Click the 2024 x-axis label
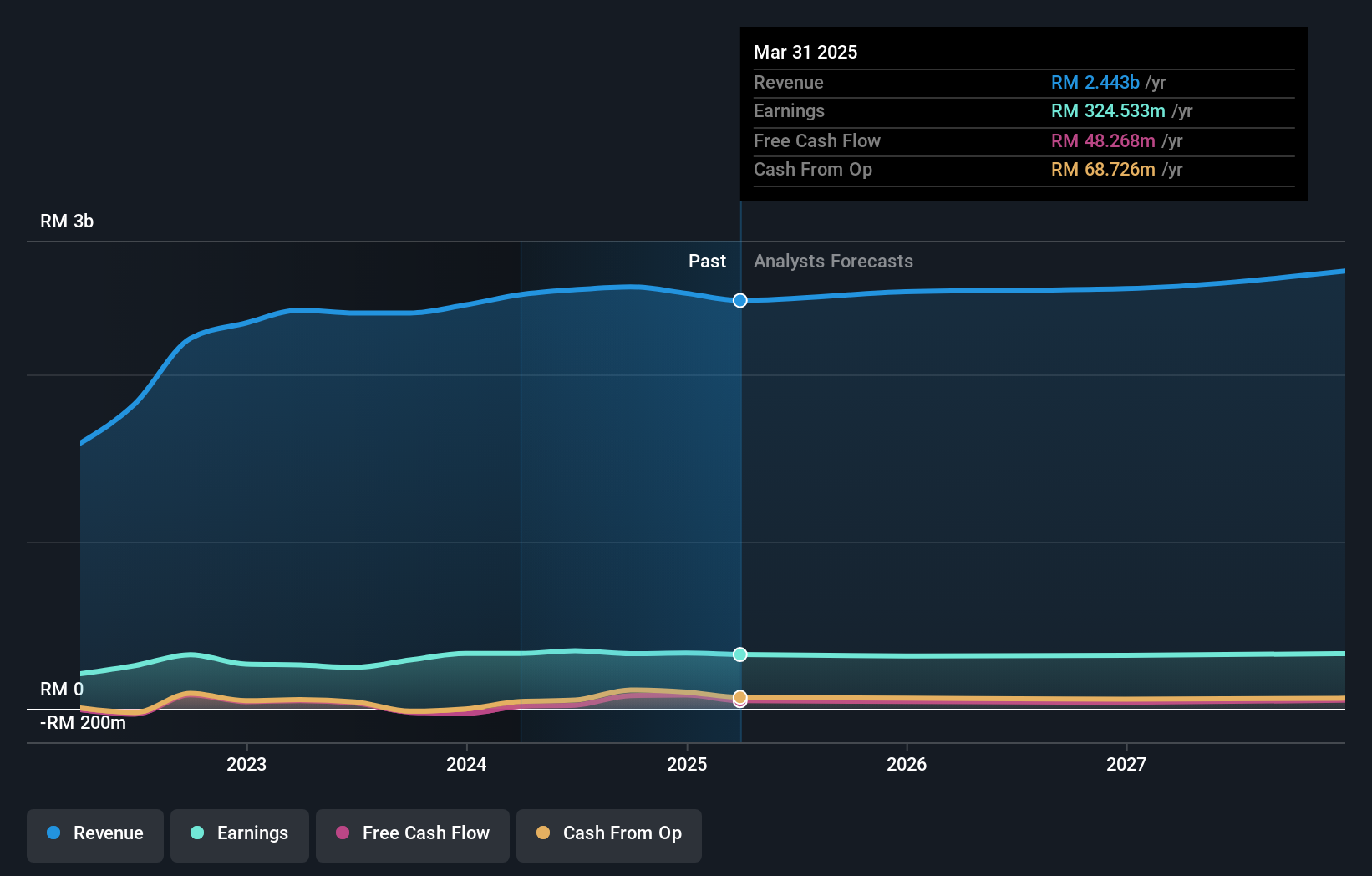 click(x=466, y=764)
